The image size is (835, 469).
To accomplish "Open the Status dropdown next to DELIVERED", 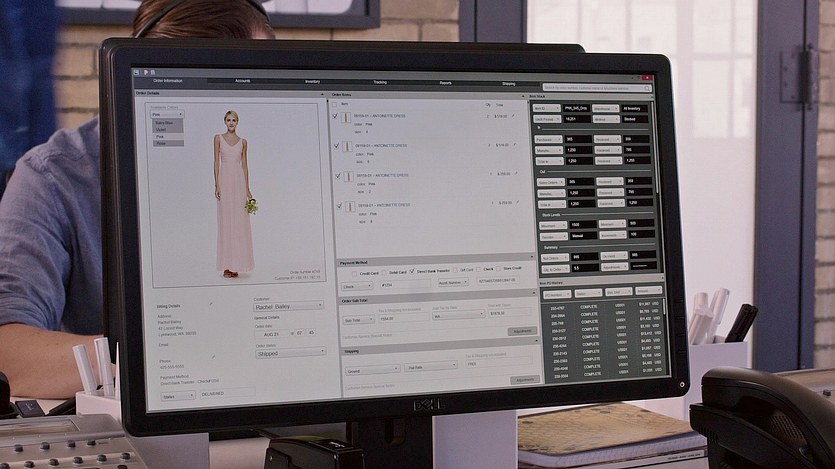I will [x=178, y=397].
